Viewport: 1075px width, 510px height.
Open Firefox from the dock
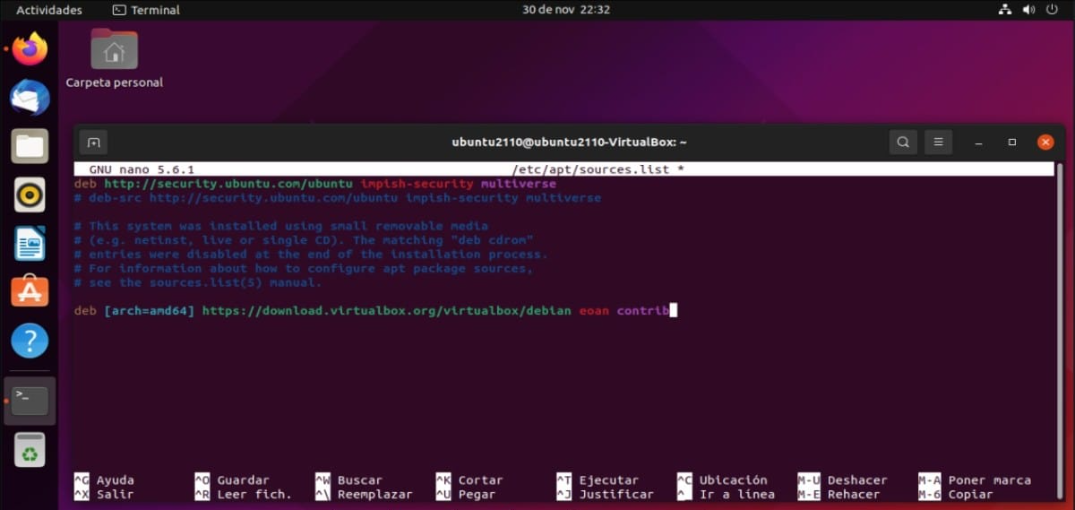pyautogui.click(x=29, y=49)
